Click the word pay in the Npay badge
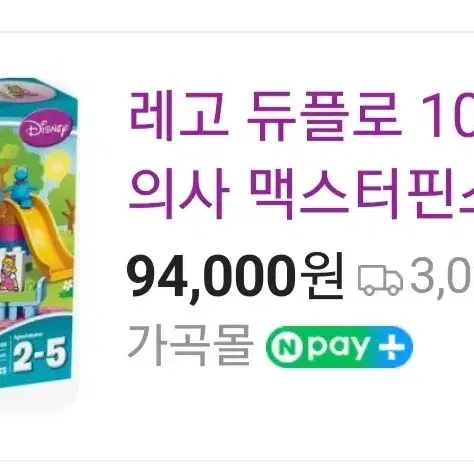The width and height of the screenshot is (474, 474). pos(338,348)
